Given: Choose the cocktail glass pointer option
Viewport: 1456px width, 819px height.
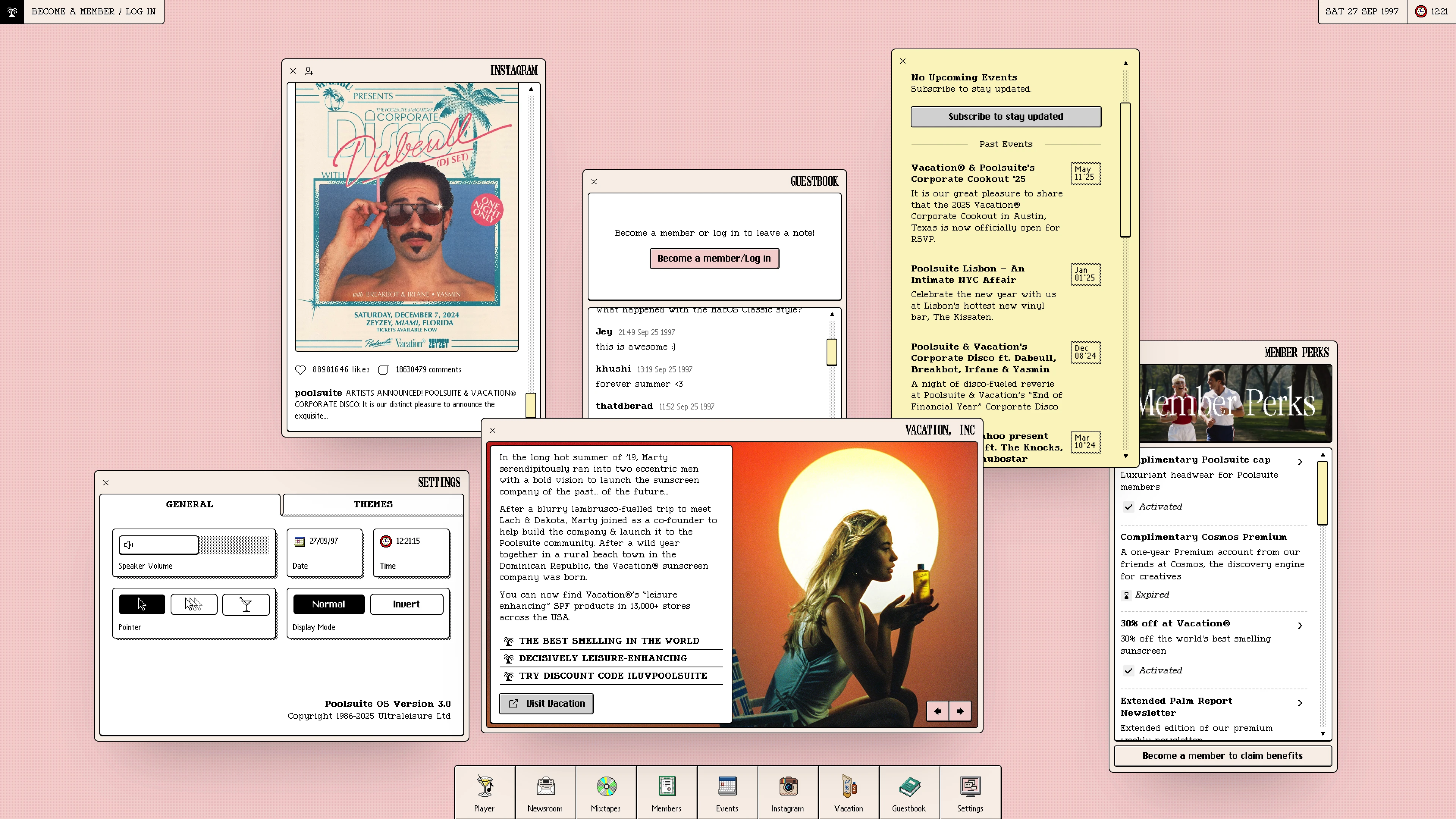Looking at the screenshot, I should (x=246, y=604).
